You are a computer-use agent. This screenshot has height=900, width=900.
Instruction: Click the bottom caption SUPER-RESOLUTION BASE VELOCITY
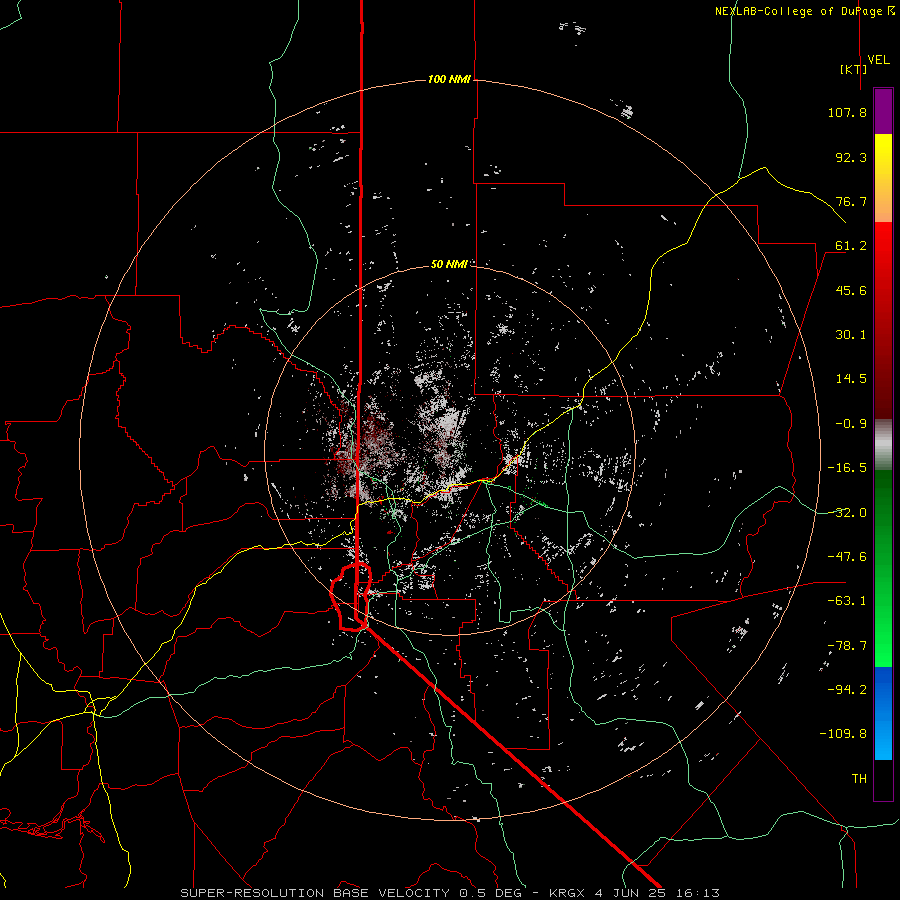pos(315,893)
